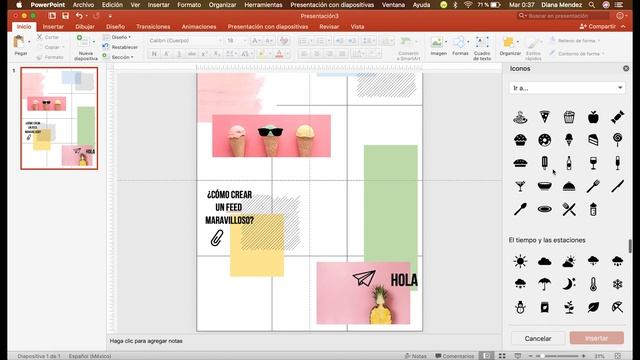Close the Iconos panel
This screenshot has height=360, width=640.
[x=626, y=69]
